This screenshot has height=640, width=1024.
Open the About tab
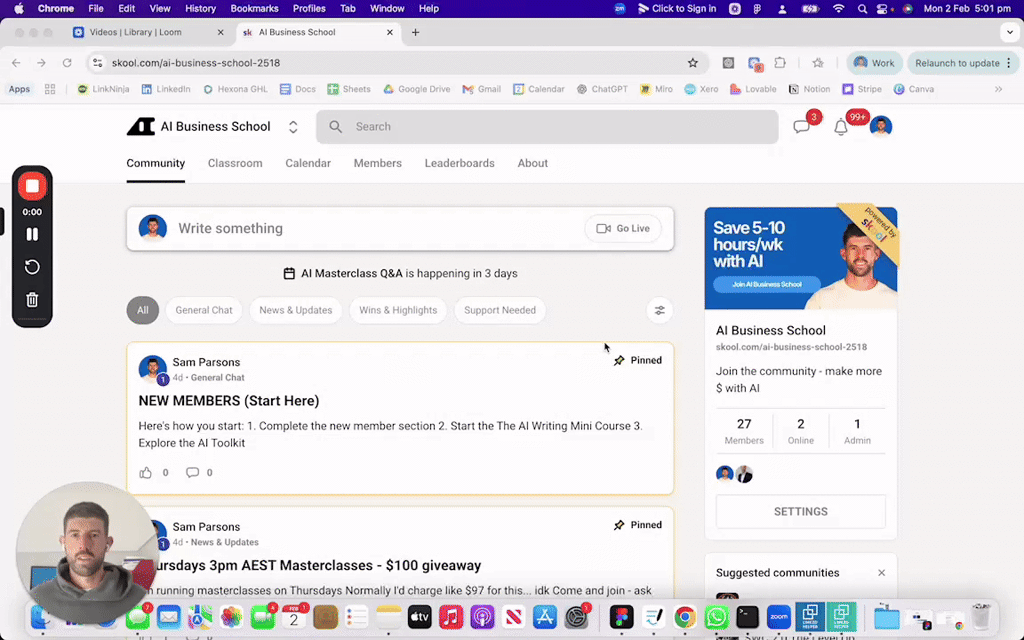(532, 163)
